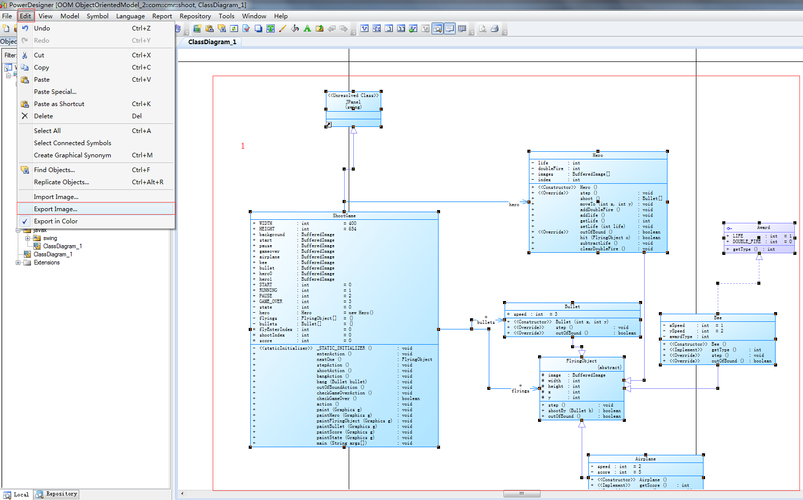Click the new document icon at toolbar start

click(6, 29)
